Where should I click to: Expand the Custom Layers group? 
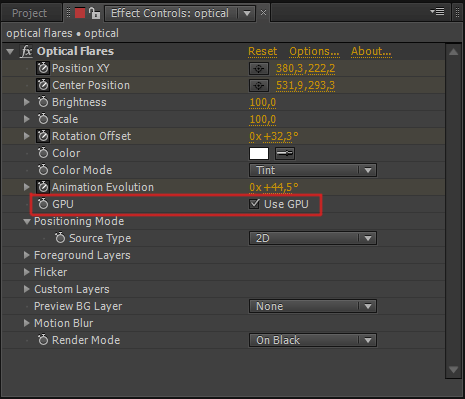[27, 289]
